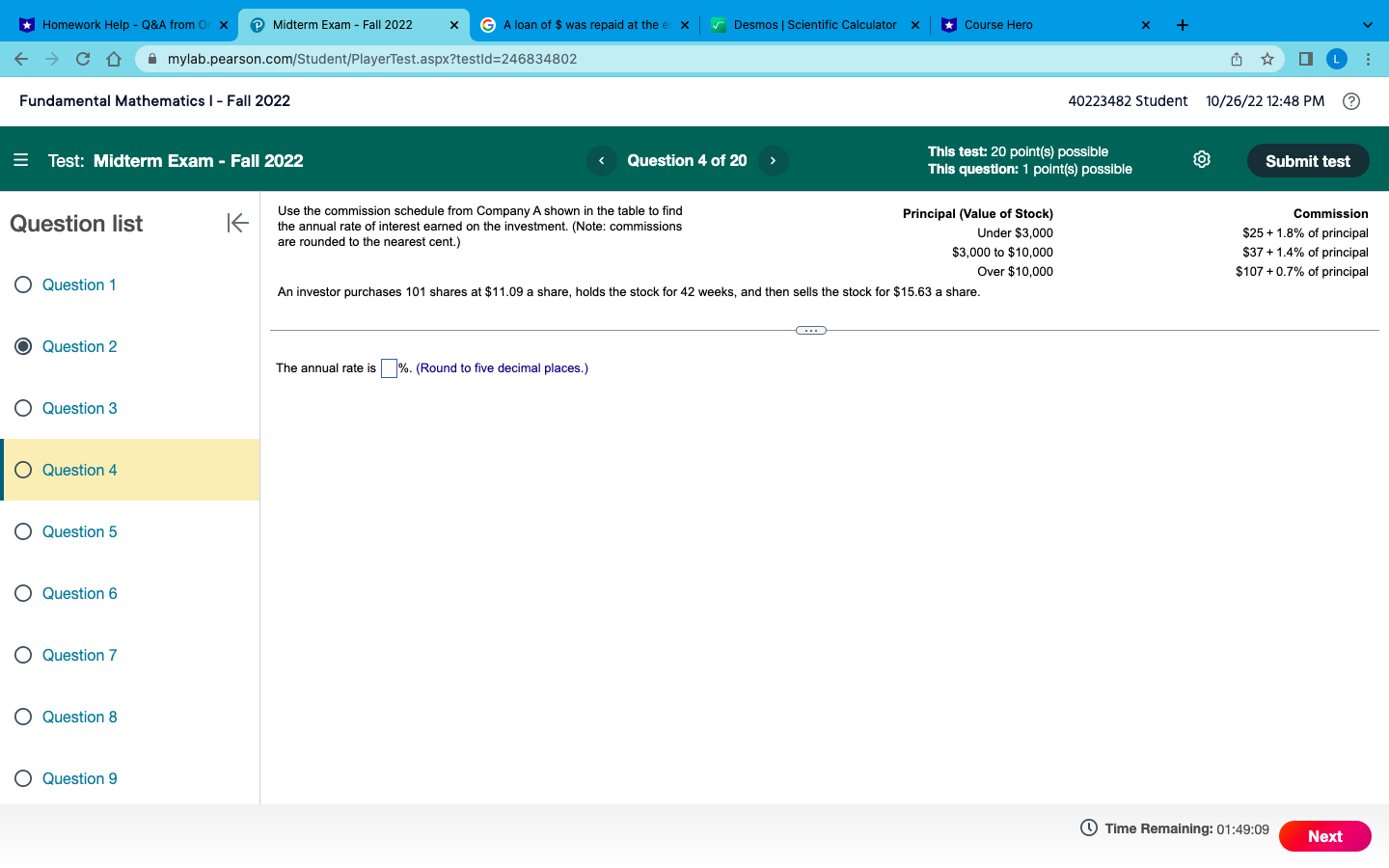Open the browser share icon
This screenshot has width=1389, height=868.
[x=1236, y=59]
